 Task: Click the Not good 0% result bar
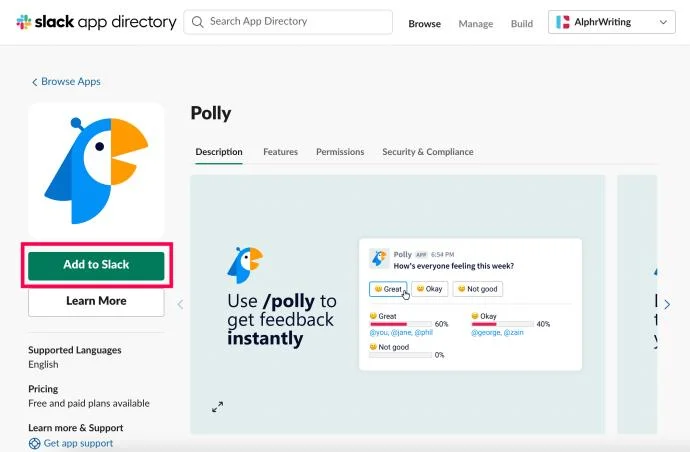[400, 355]
